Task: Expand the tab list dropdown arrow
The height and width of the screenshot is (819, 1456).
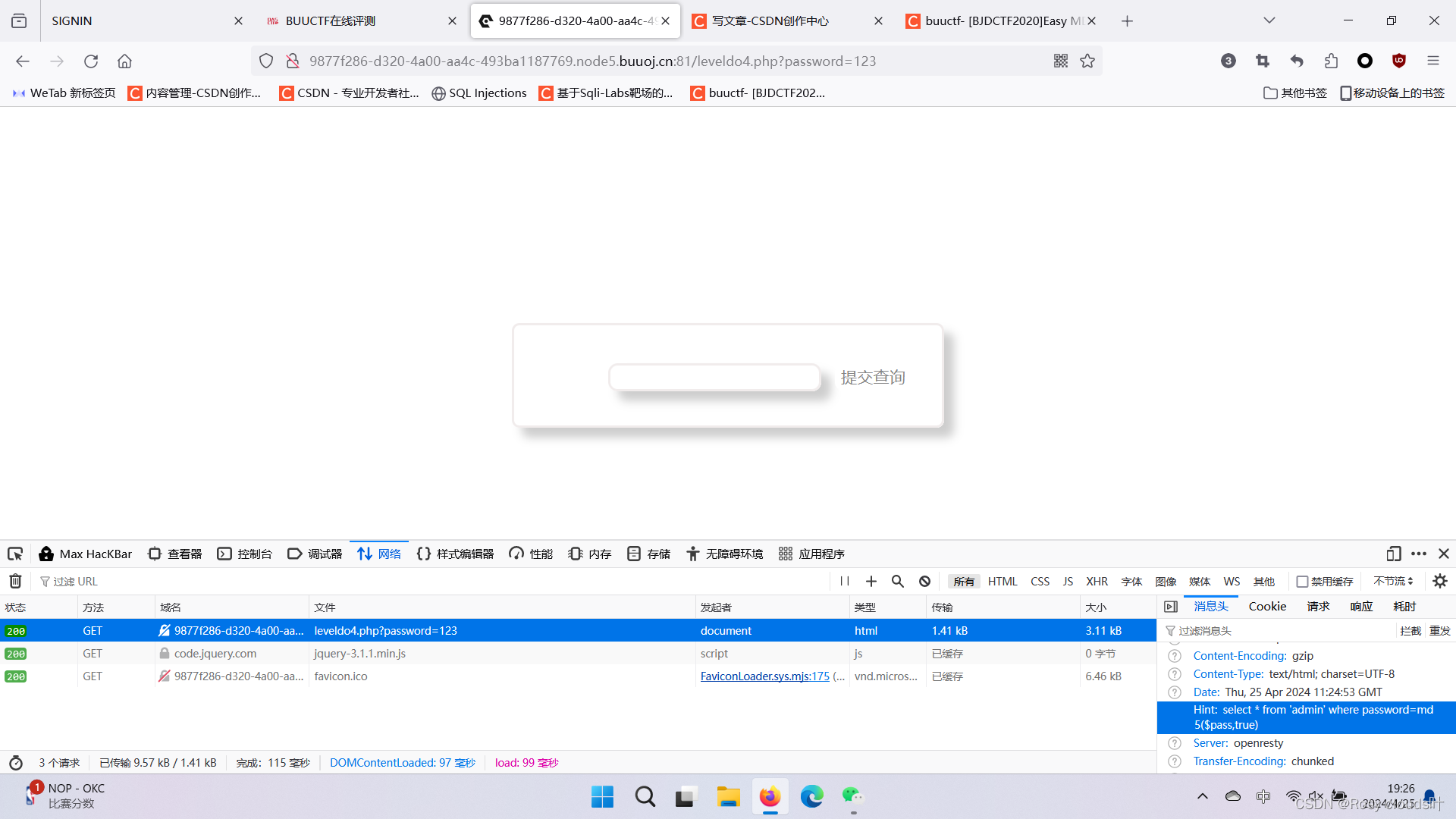Action: click(x=1269, y=20)
